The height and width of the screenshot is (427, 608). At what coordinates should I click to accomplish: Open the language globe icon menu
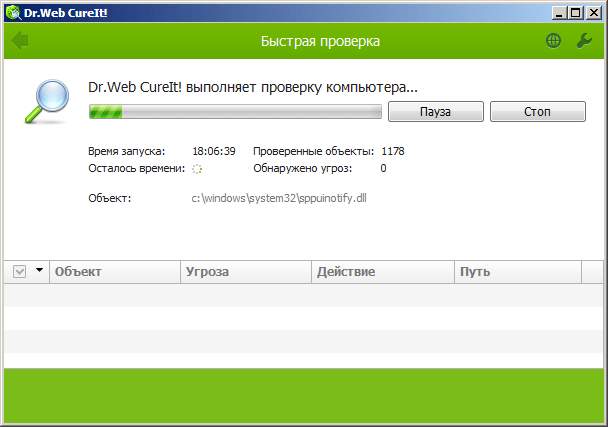coord(553,40)
